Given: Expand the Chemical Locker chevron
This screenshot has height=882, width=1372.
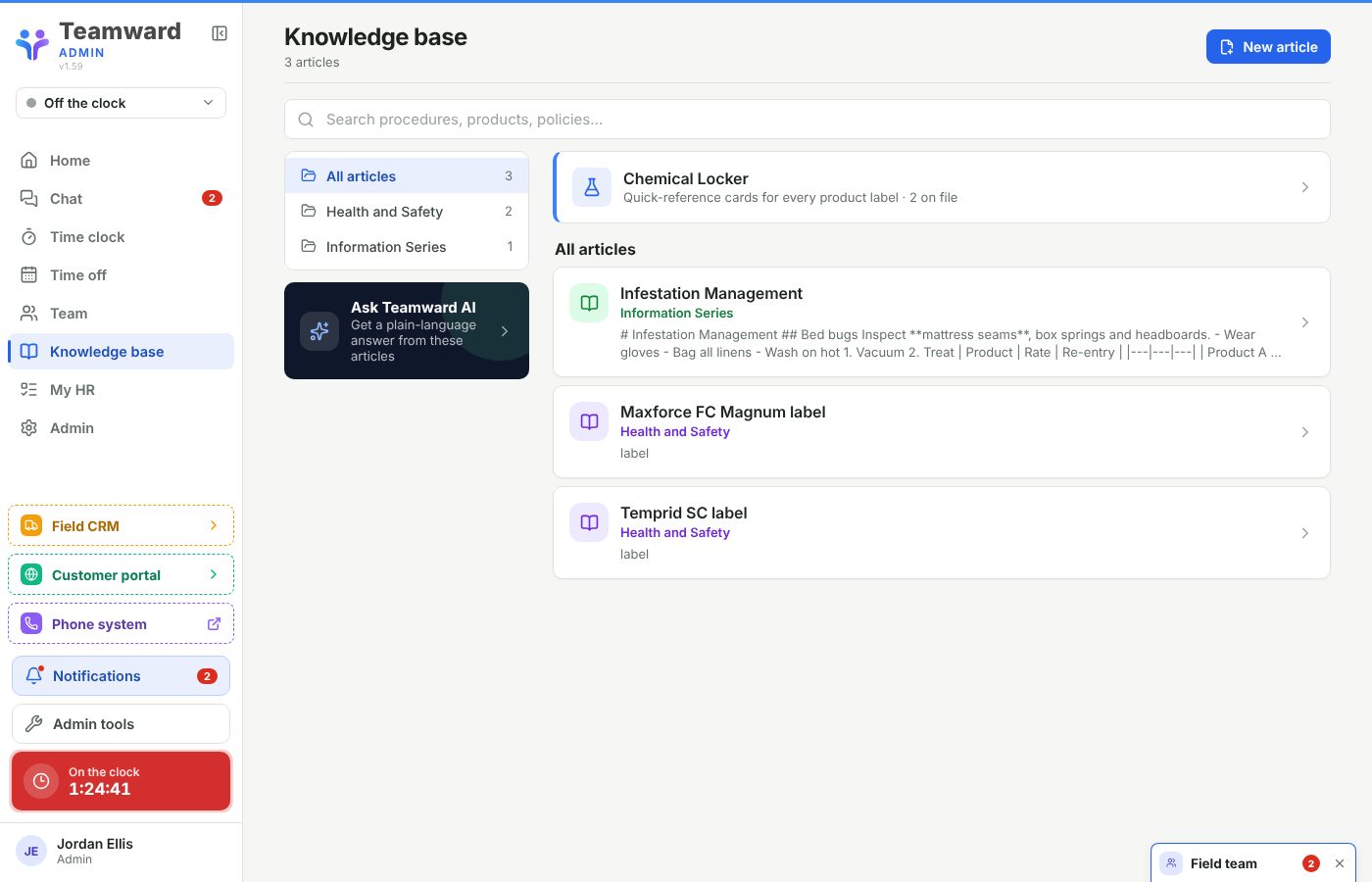Looking at the screenshot, I should (1304, 187).
